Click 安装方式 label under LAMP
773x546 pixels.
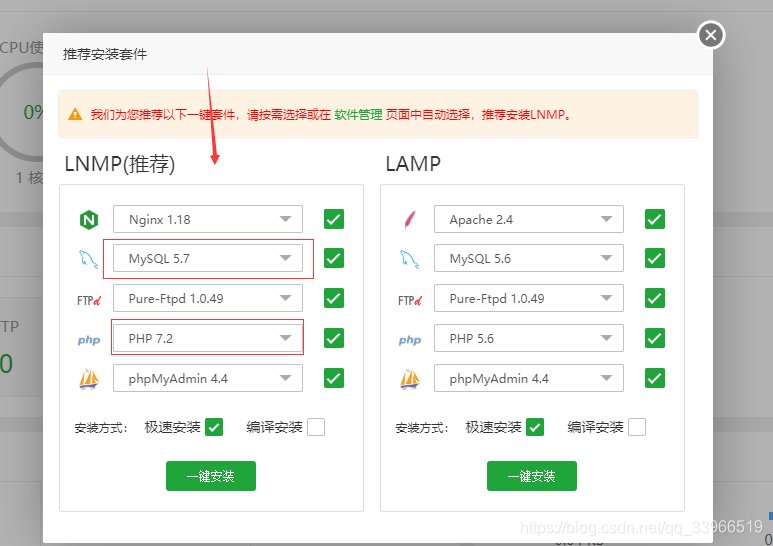point(422,428)
